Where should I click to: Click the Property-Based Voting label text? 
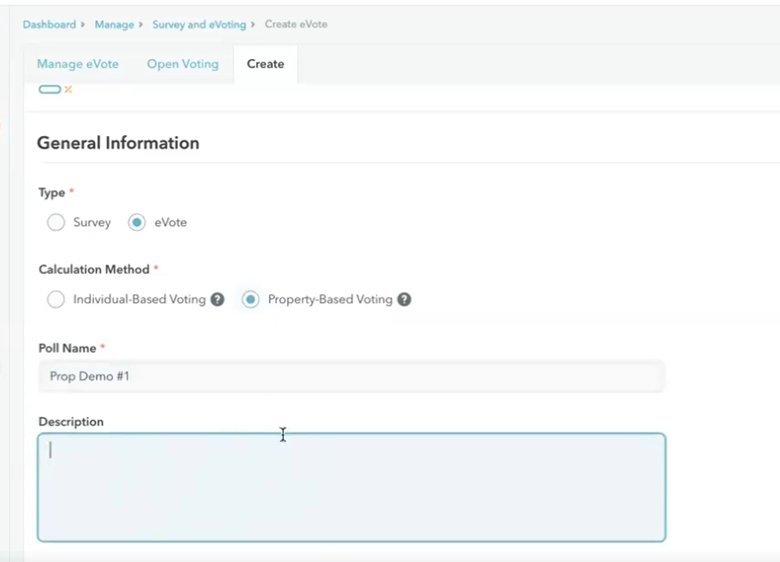point(330,299)
